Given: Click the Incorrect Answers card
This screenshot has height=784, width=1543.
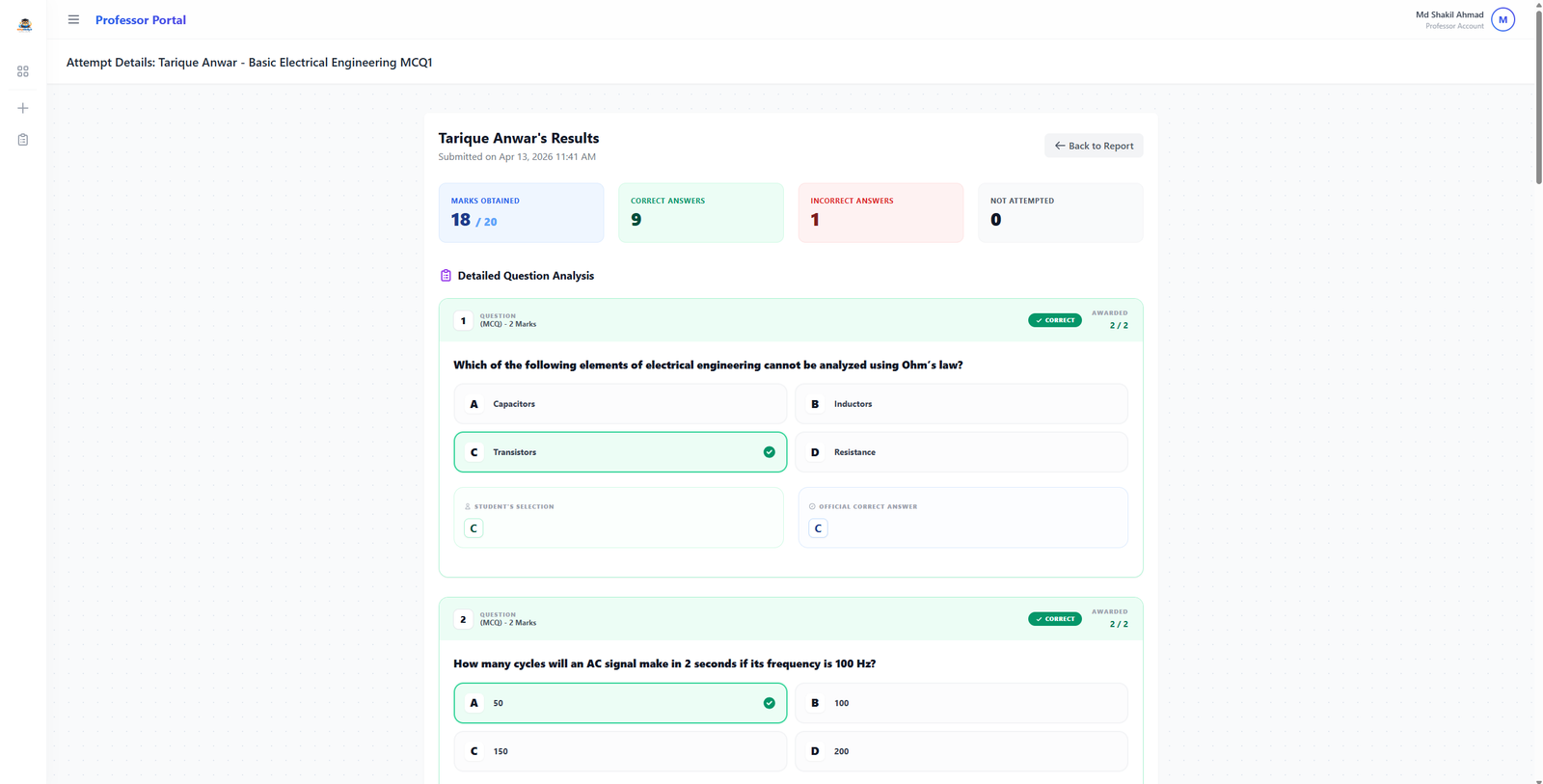Looking at the screenshot, I should (880, 213).
